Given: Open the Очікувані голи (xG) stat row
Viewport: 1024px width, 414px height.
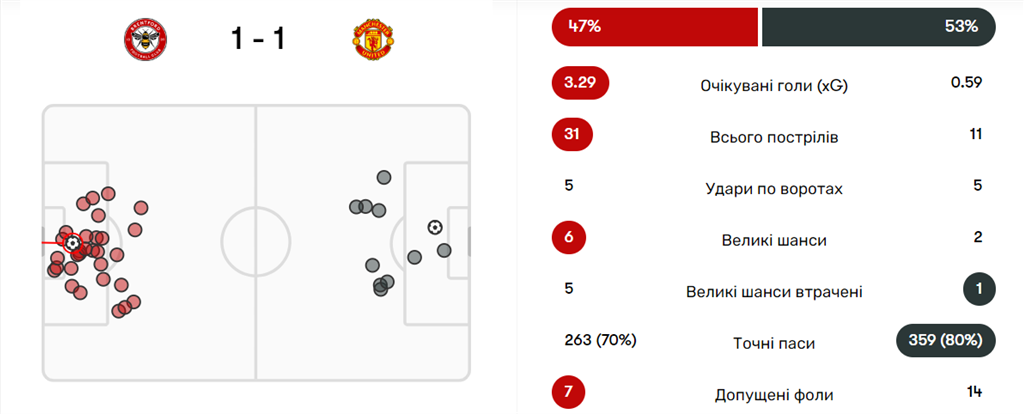Looking at the screenshot, I should (x=774, y=84).
